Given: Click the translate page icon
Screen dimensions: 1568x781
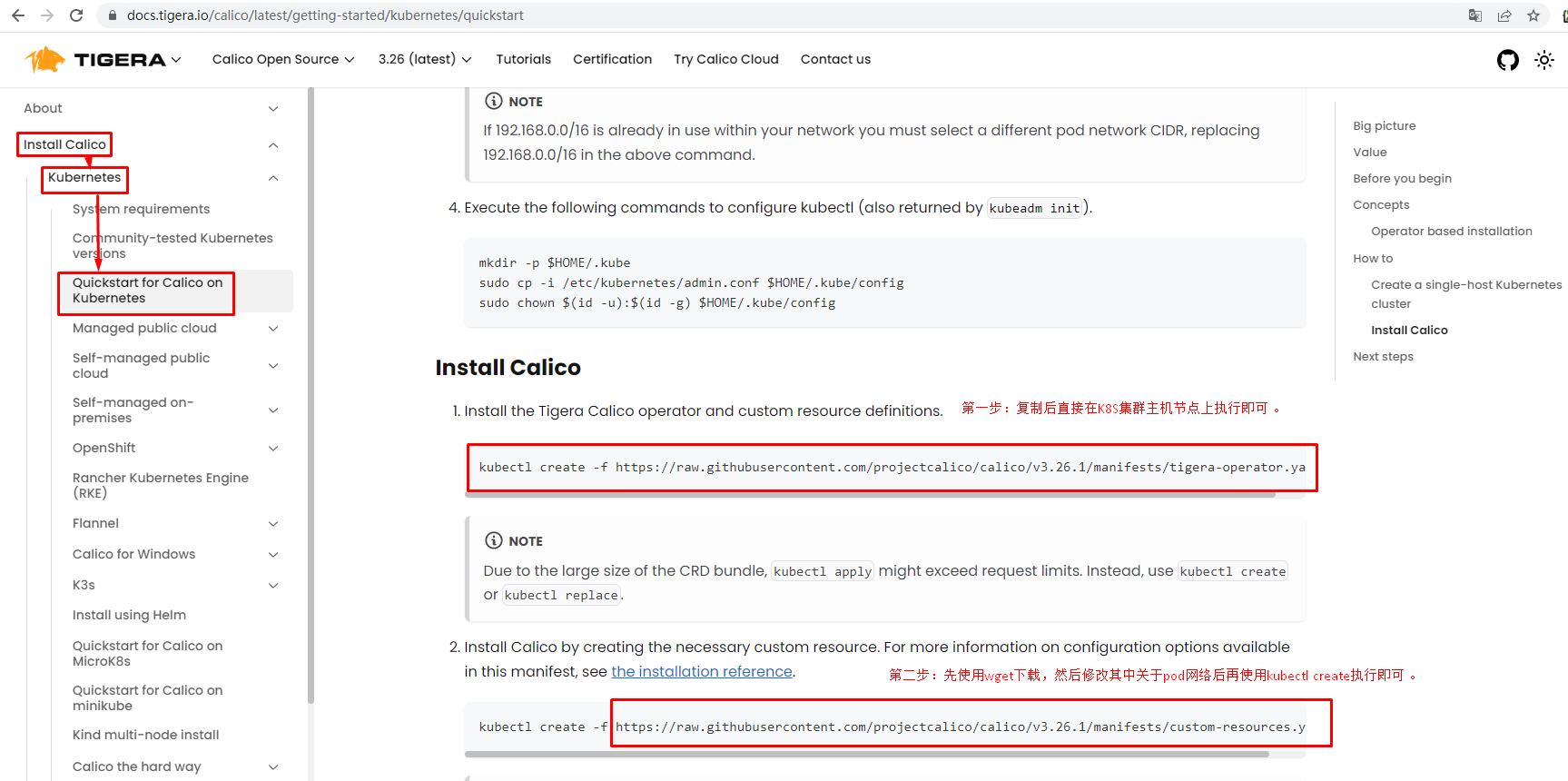Looking at the screenshot, I should pos(1475,15).
